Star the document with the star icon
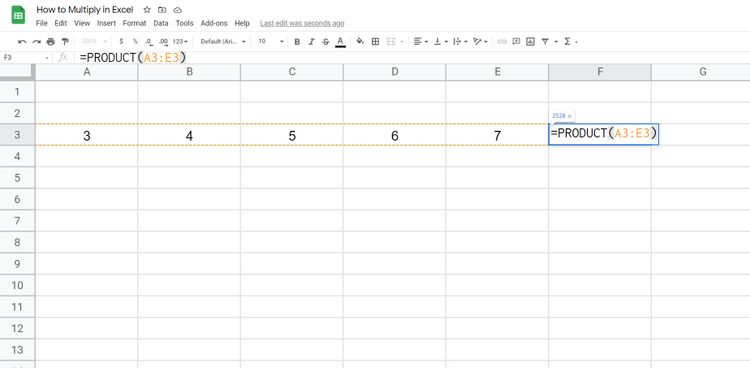The width and height of the screenshot is (750, 368). pyautogui.click(x=147, y=10)
